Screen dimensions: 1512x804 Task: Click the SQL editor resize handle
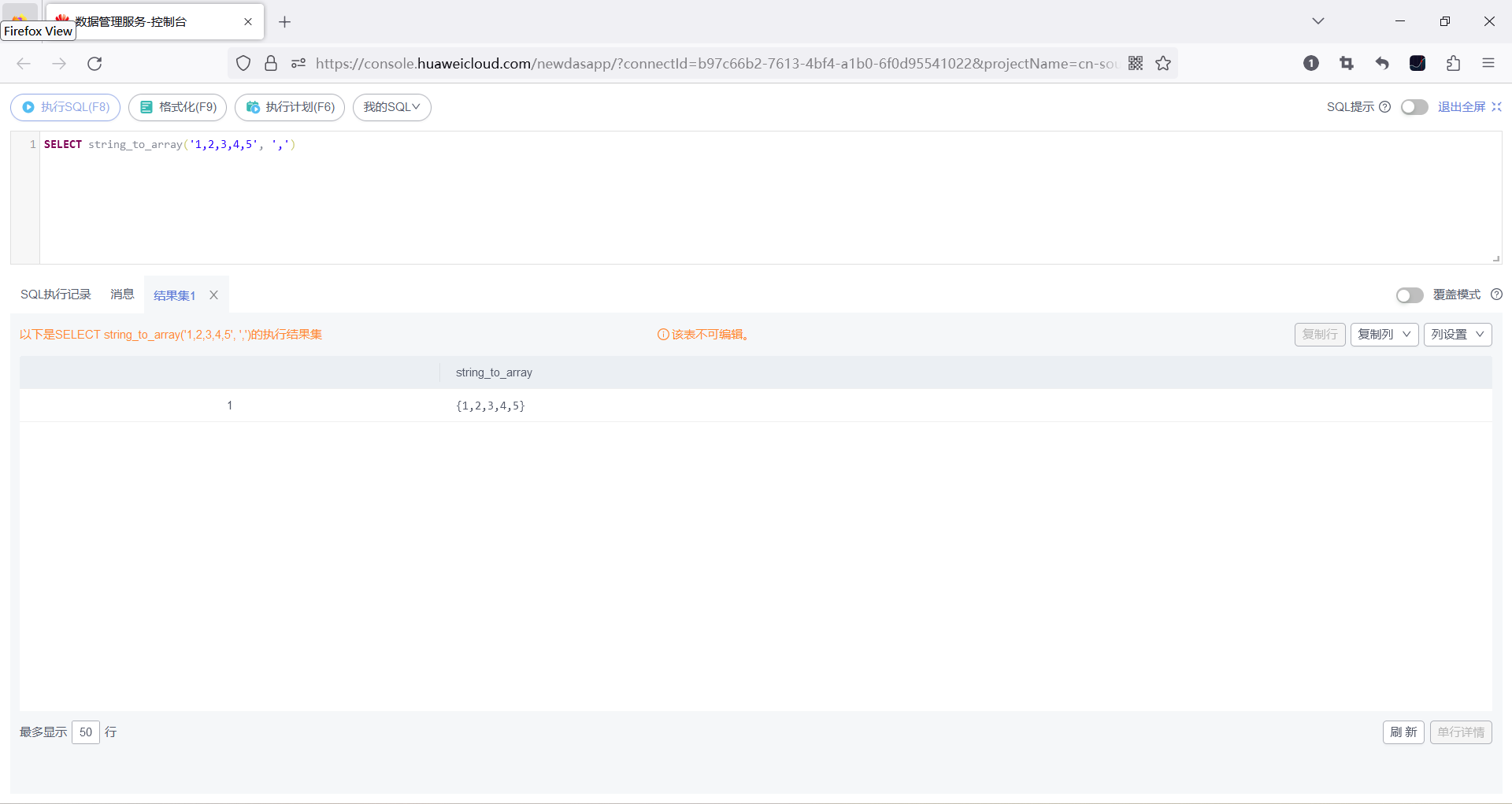coord(1496,258)
